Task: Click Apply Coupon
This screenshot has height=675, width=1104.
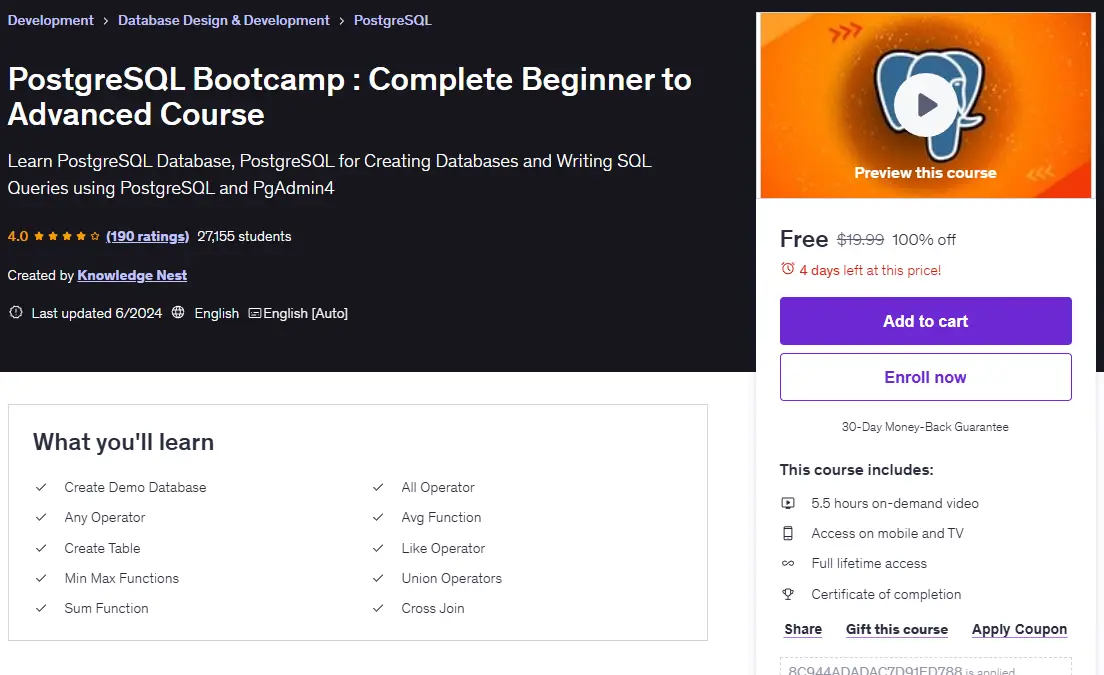Action: tap(1019, 629)
